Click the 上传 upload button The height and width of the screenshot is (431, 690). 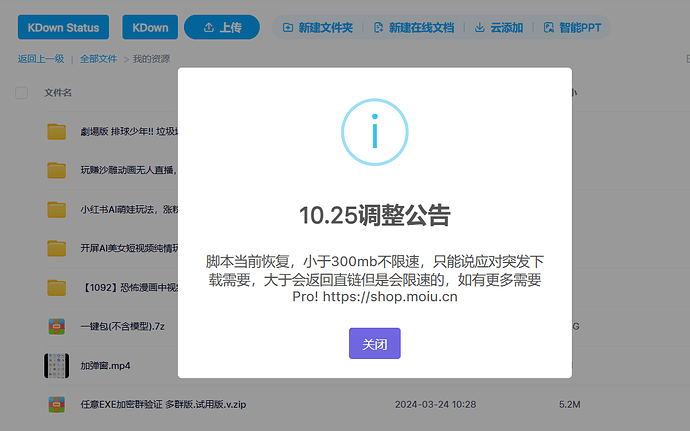[216, 28]
